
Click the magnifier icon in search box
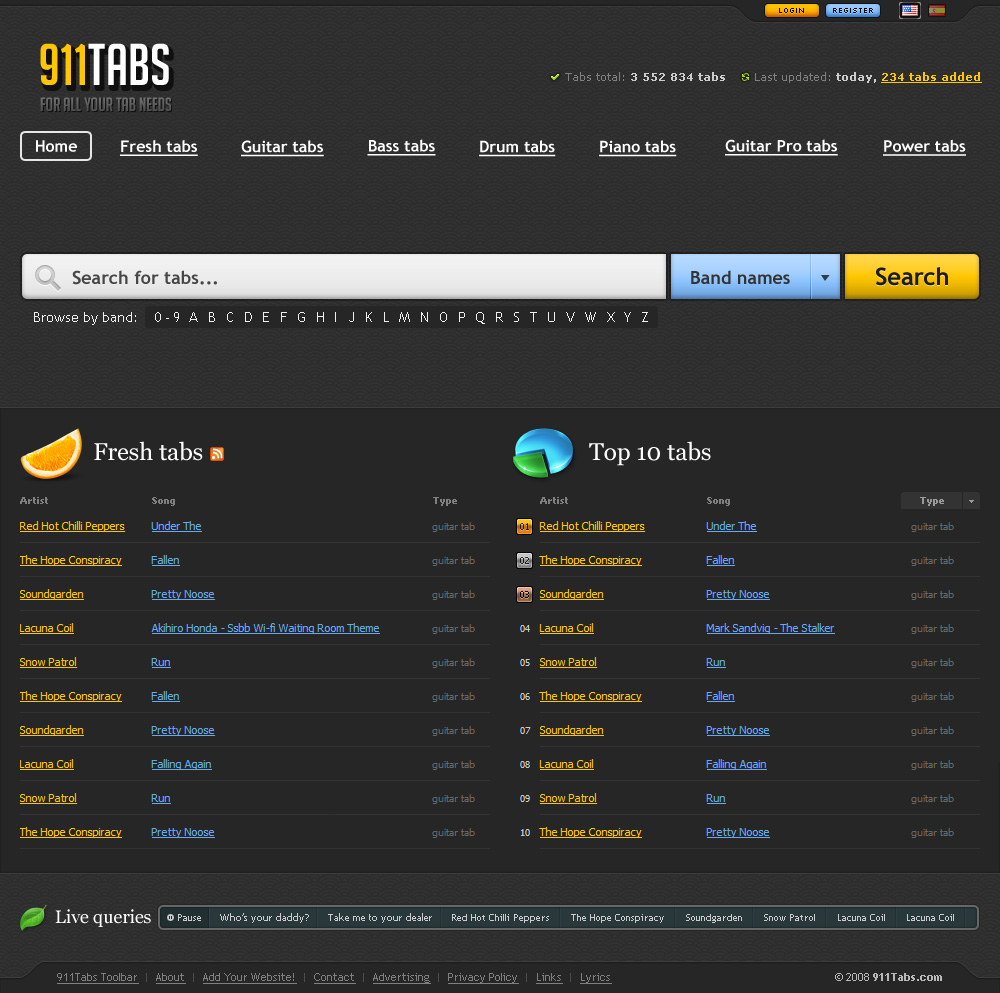(x=47, y=277)
